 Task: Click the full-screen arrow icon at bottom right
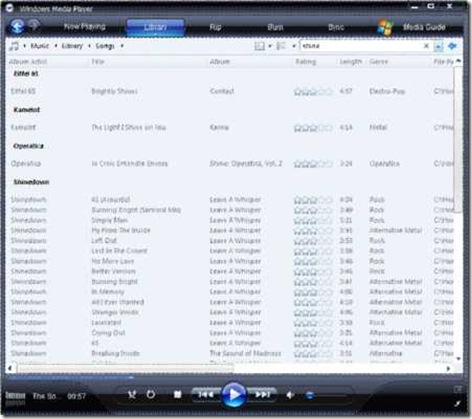[458, 404]
